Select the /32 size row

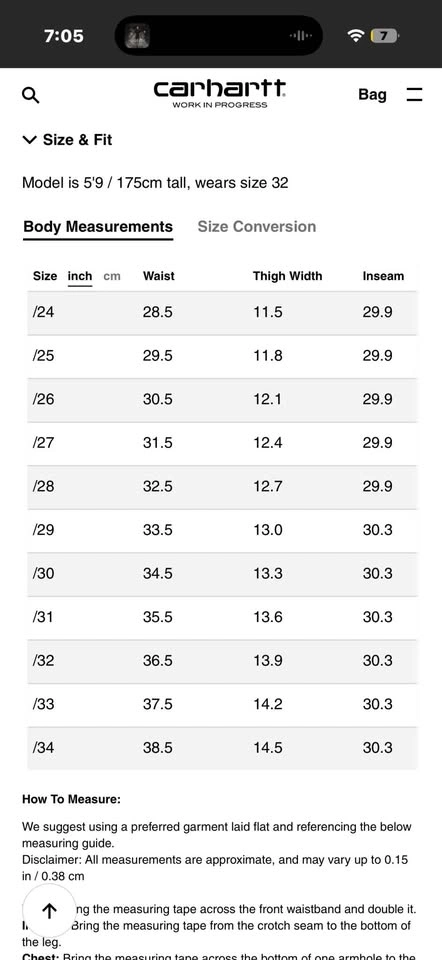pyautogui.click(x=222, y=661)
